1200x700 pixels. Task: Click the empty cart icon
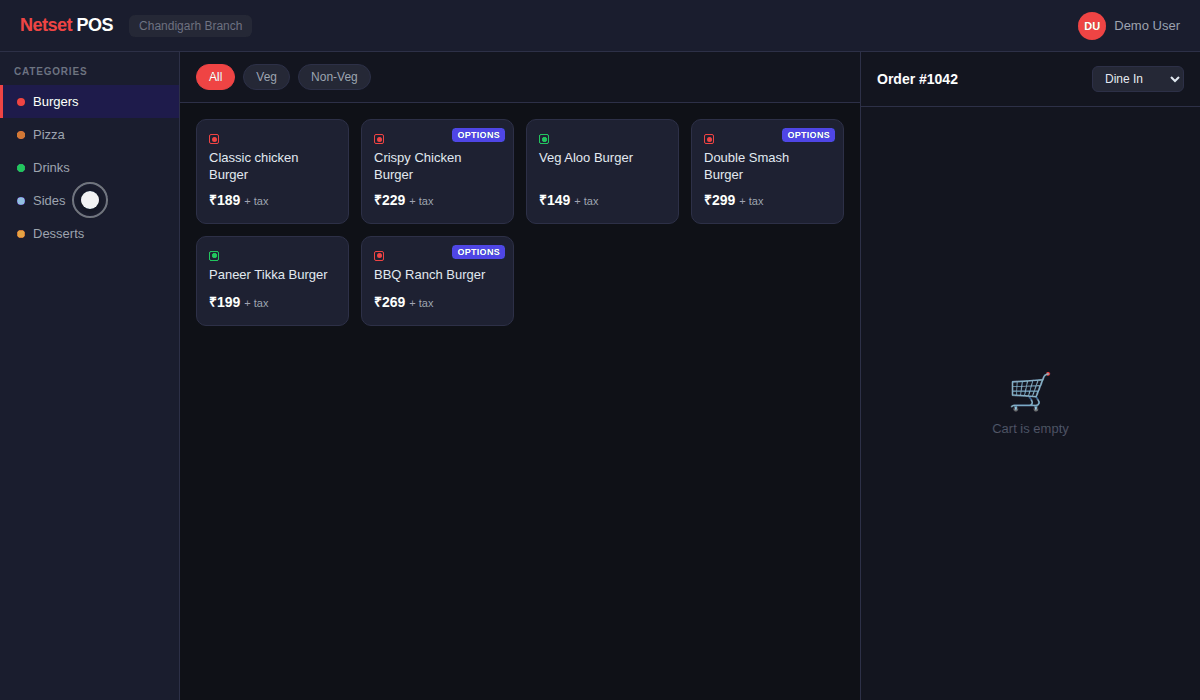(1030, 392)
